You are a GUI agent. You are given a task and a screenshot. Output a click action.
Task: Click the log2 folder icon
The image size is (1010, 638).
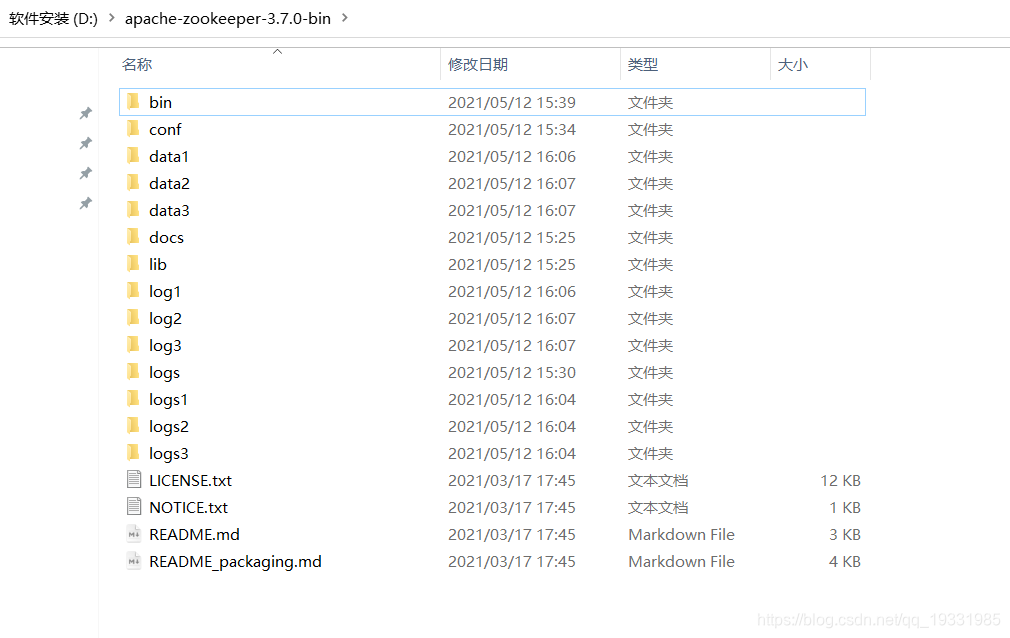133,318
